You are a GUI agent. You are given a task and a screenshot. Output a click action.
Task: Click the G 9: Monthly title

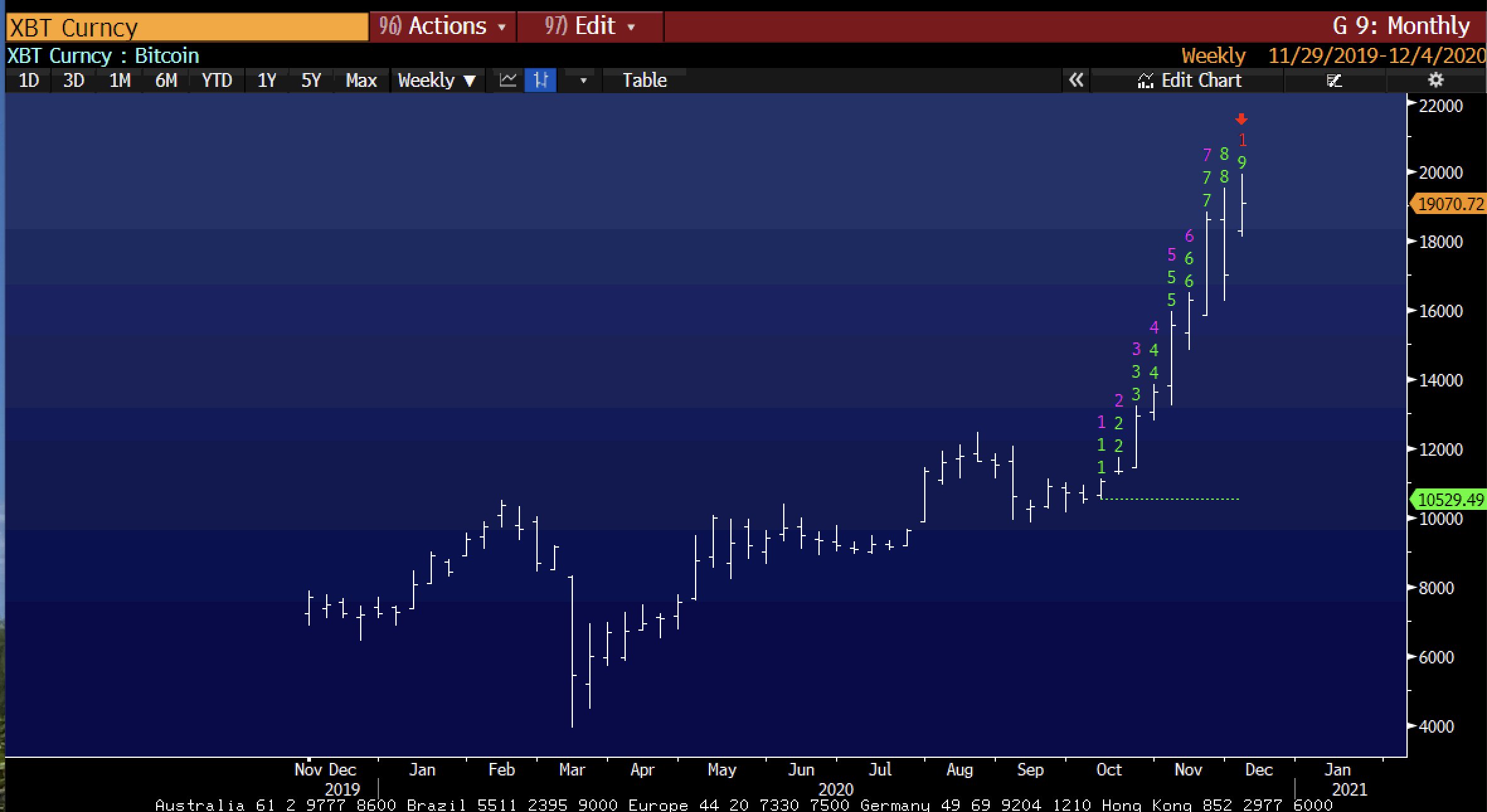pos(1401,26)
